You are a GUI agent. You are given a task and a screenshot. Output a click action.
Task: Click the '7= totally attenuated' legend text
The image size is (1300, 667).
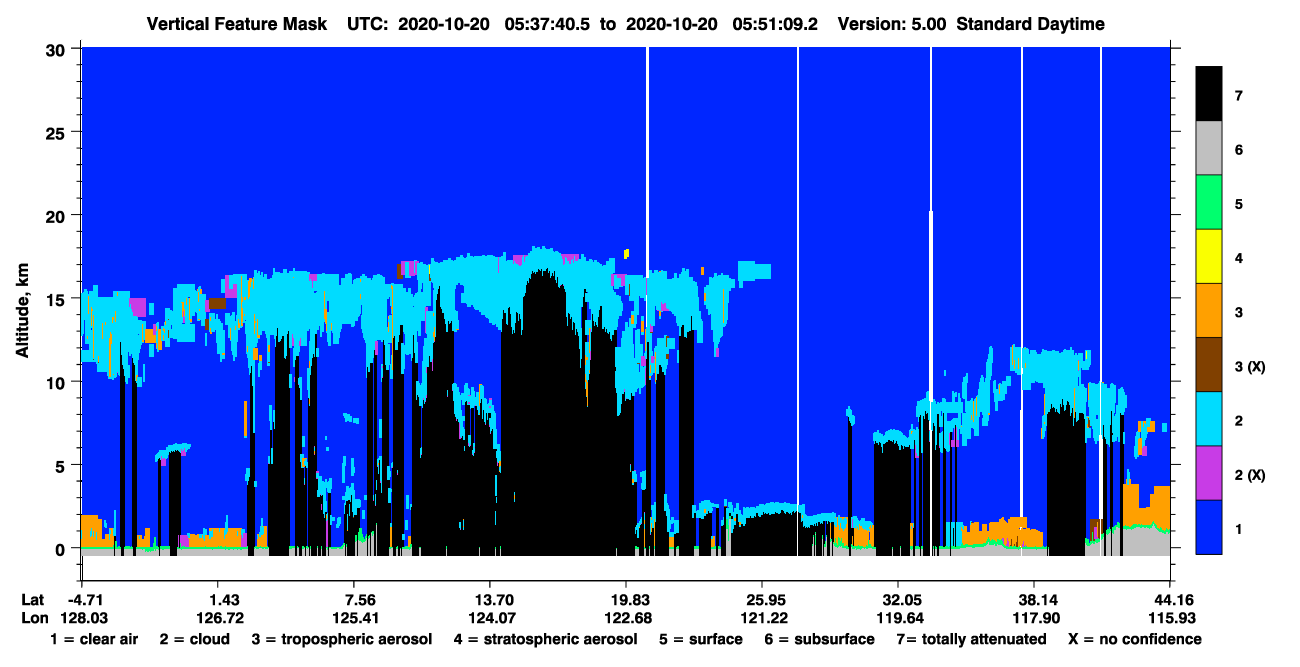tap(971, 639)
